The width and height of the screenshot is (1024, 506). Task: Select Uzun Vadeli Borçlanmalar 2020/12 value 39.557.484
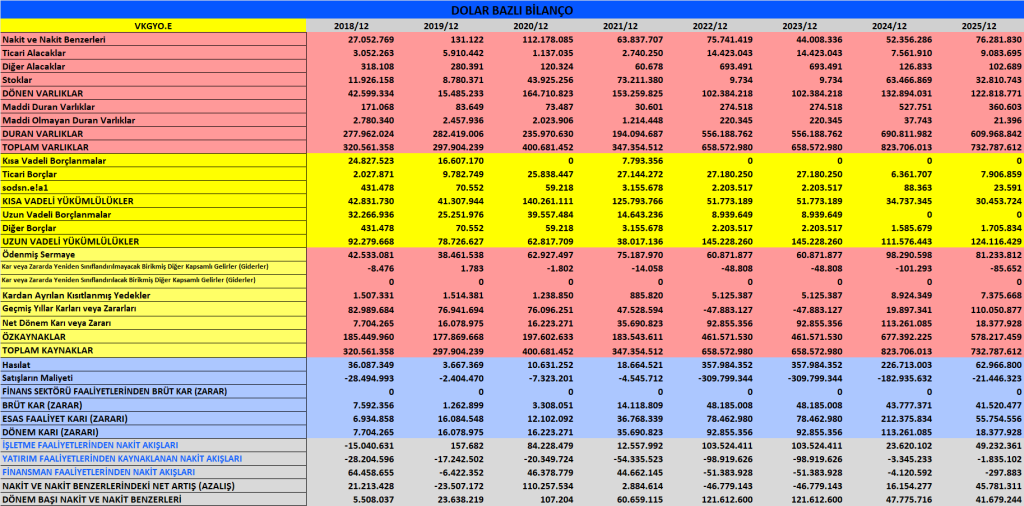549,214
